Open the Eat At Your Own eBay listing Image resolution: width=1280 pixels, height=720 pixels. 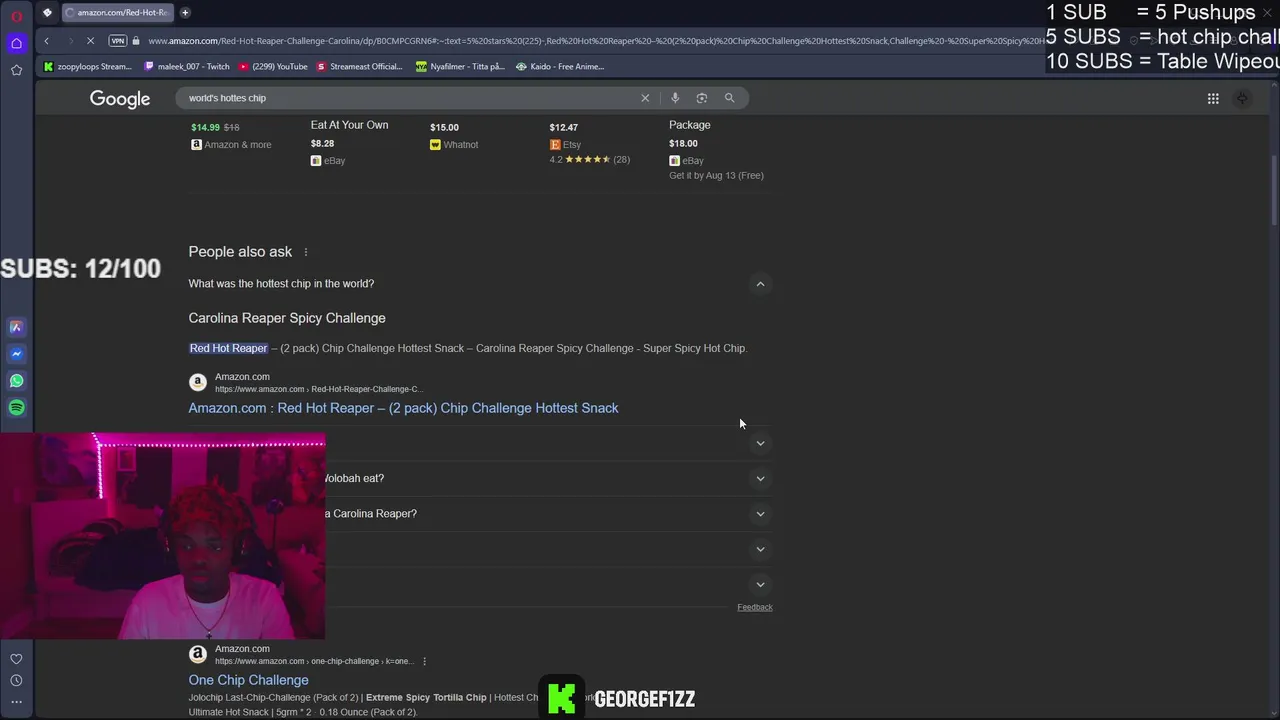[349, 142]
